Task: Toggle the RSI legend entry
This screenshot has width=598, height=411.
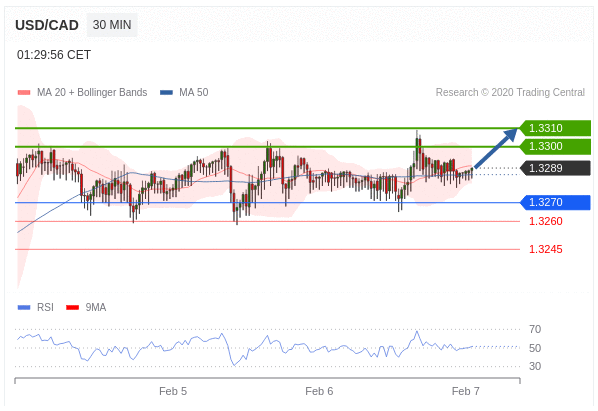Action: point(36,307)
